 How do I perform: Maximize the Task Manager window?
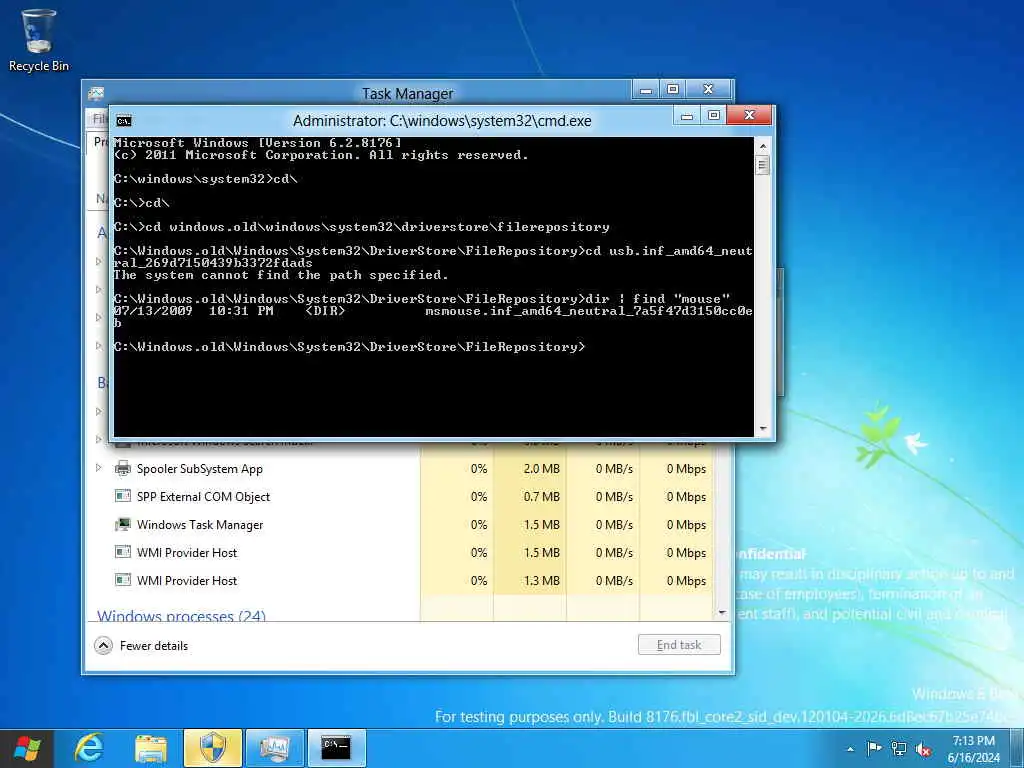[x=673, y=89]
